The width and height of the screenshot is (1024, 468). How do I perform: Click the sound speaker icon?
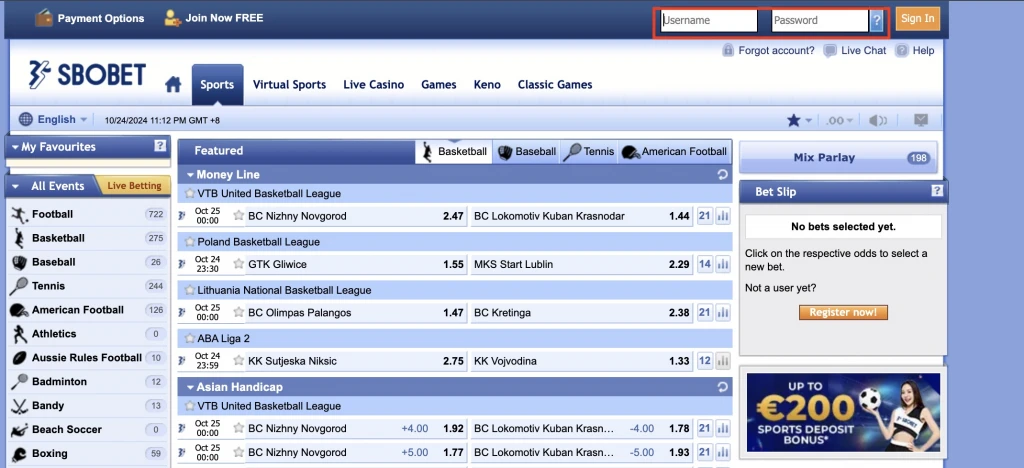[878, 120]
